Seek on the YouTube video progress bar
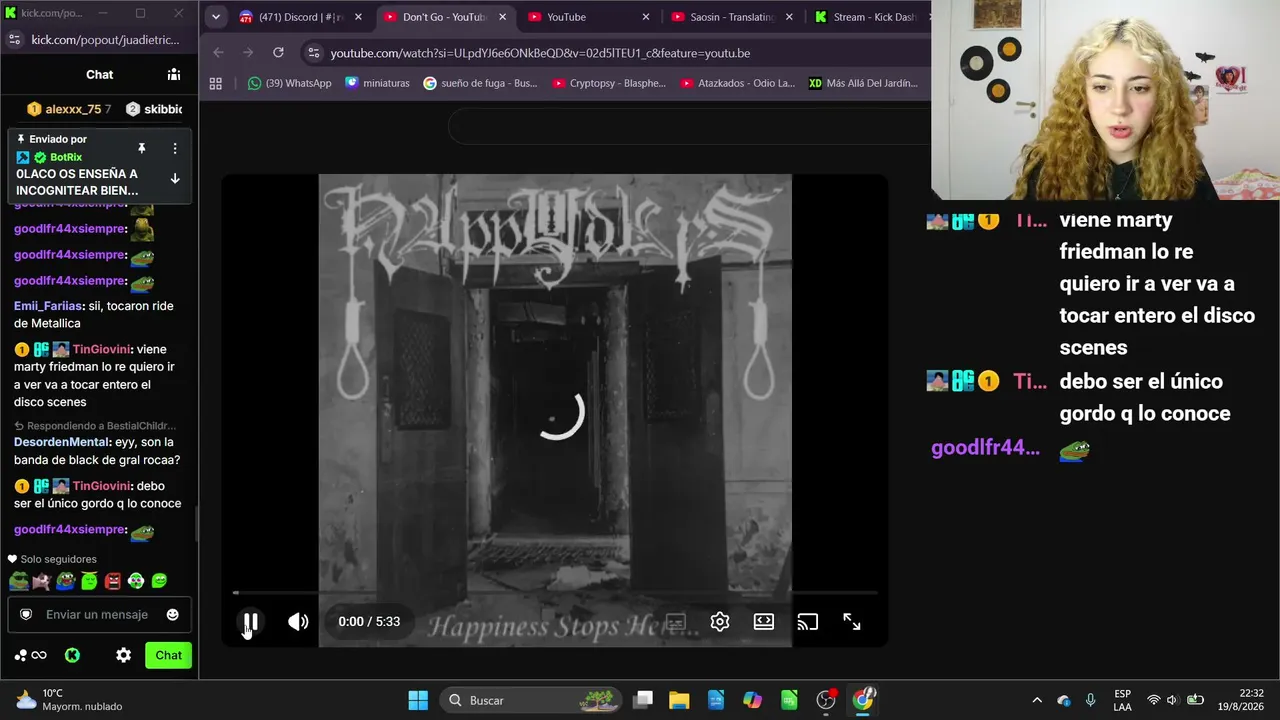The width and height of the screenshot is (1280, 720). point(555,593)
